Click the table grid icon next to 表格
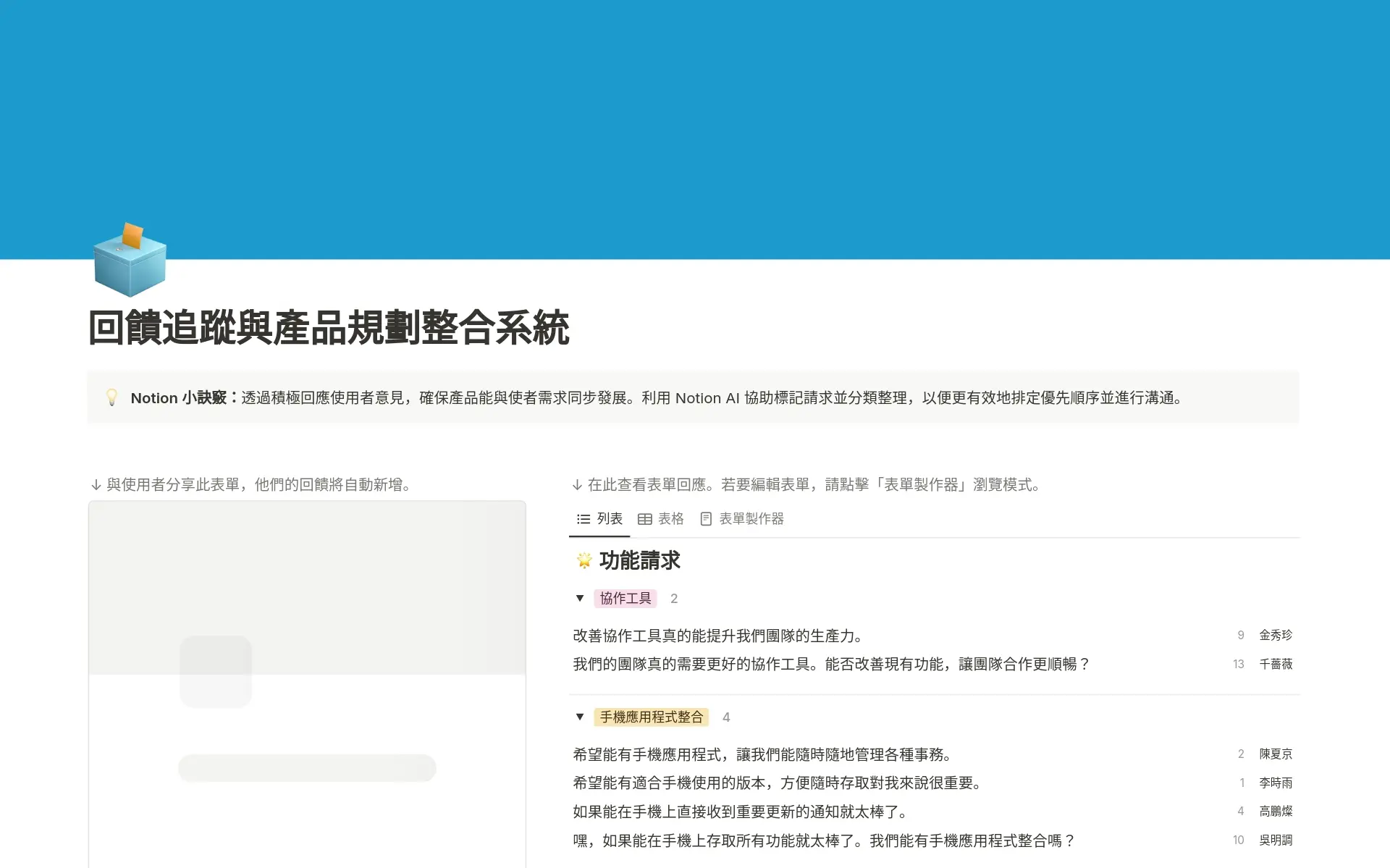 pyautogui.click(x=646, y=518)
